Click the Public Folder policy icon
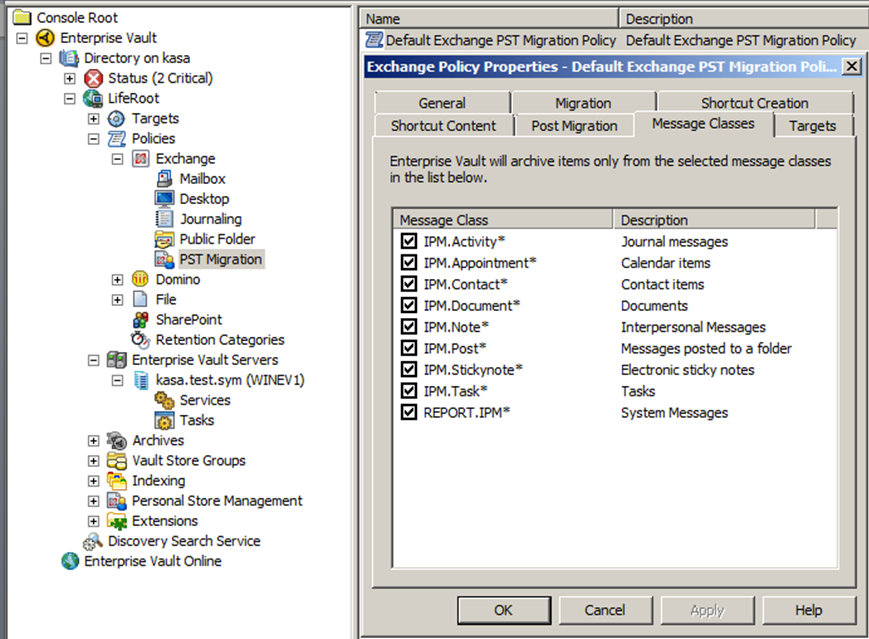This screenshot has width=869, height=639. click(x=165, y=239)
